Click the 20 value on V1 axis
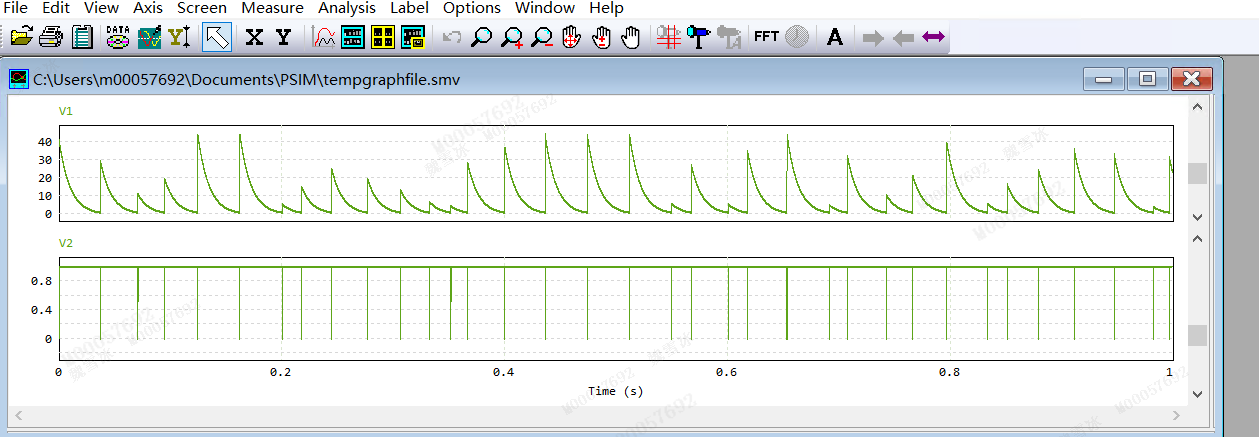This screenshot has width=1259, height=437. coord(44,178)
